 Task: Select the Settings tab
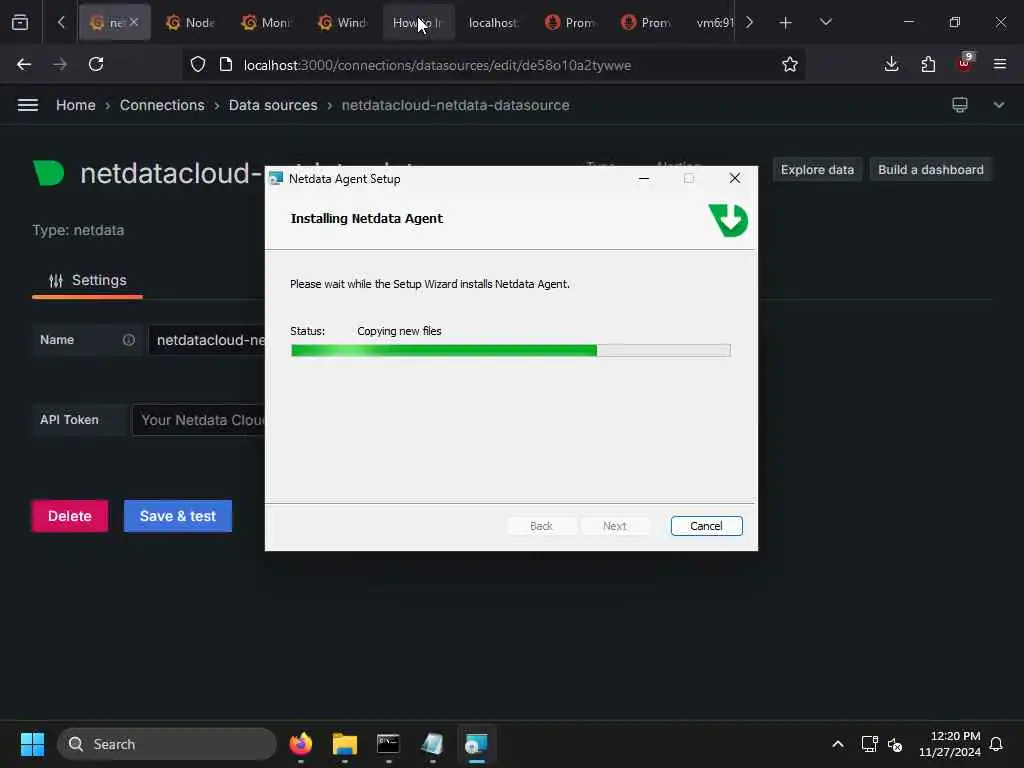pos(88,281)
